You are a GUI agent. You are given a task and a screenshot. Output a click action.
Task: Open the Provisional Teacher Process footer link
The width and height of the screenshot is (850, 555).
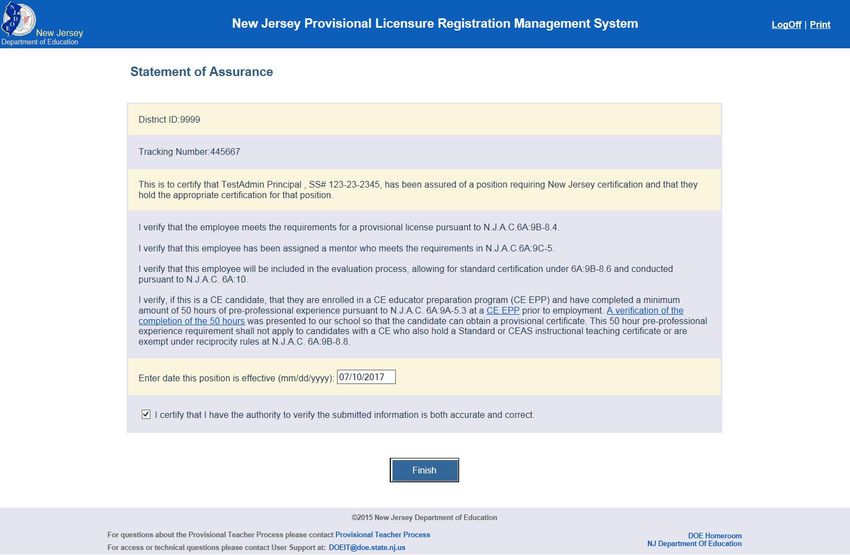(382, 535)
